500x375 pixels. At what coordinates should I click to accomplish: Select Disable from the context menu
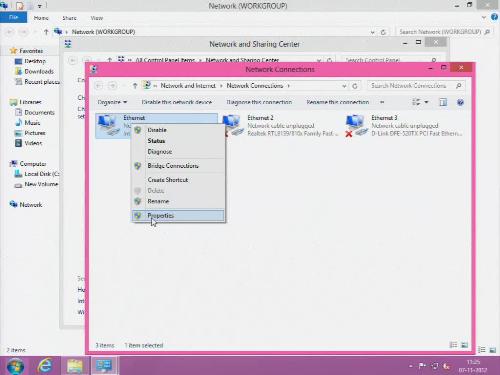tap(178, 130)
